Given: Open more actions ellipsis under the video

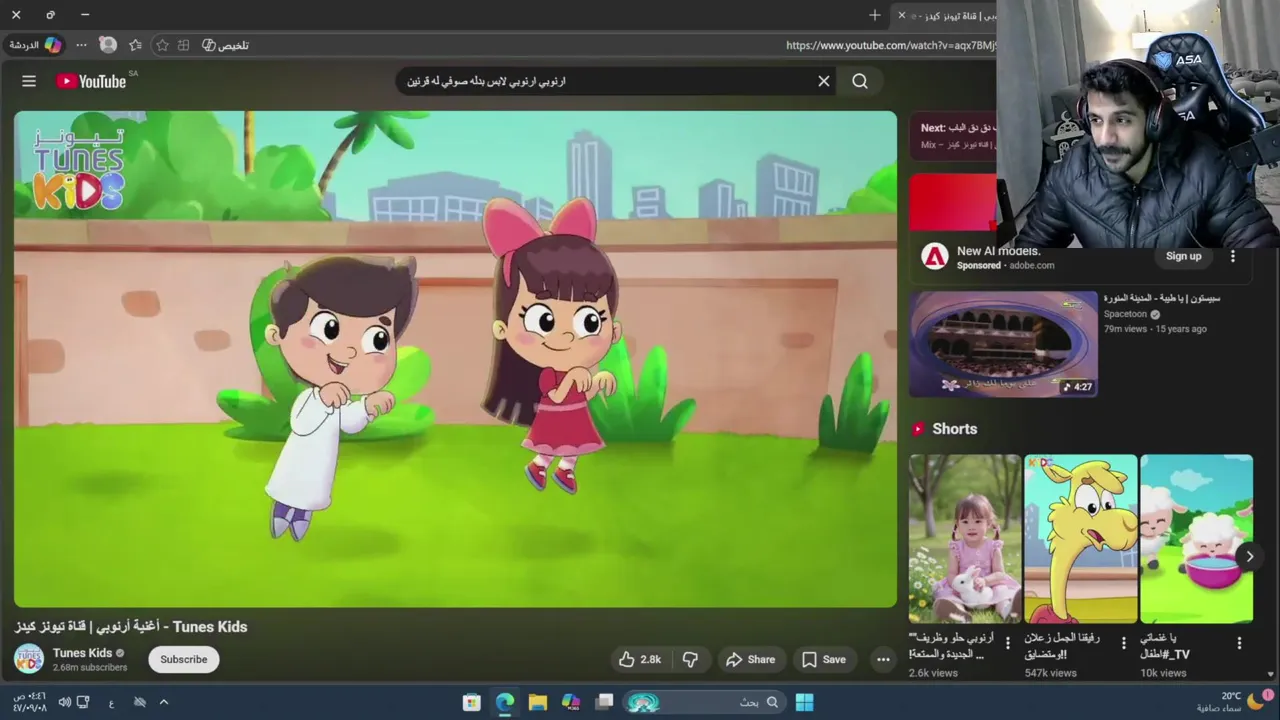Looking at the screenshot, I should tap(883, 659).
